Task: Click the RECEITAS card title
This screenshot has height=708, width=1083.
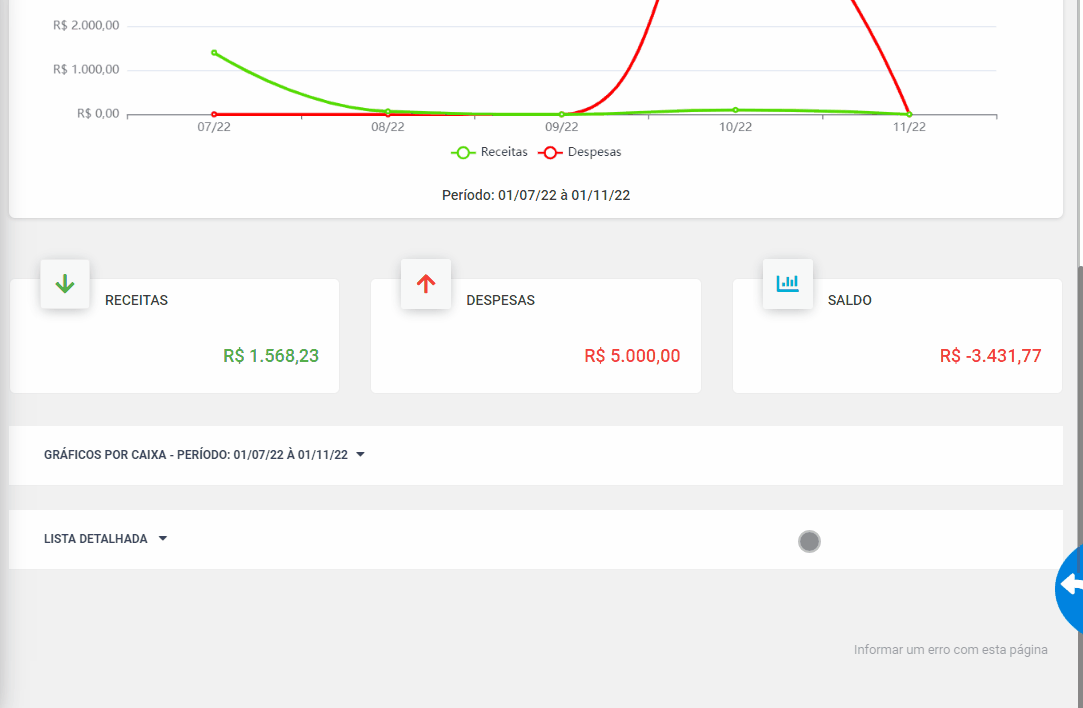Action: (136, 300)
